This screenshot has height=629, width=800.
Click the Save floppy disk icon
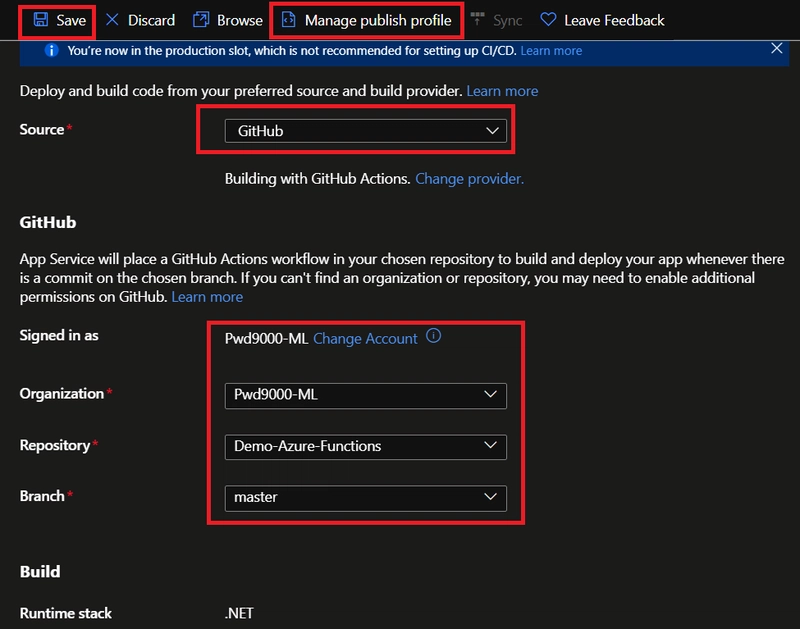pyautogui.click(x=41, y=20)
